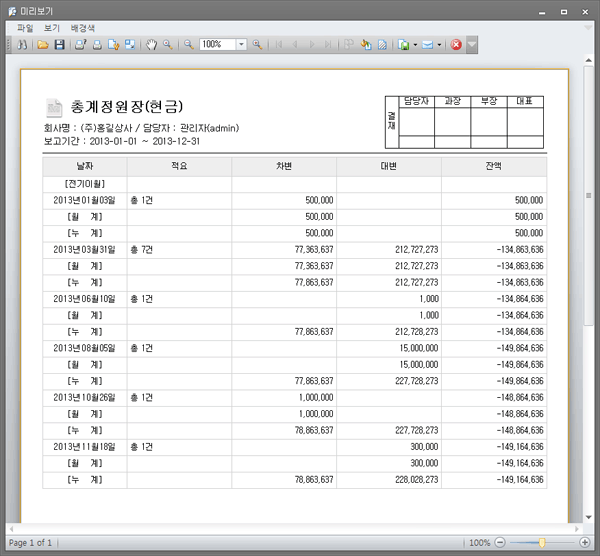Click the 228,028,273 credit total cell
This screenshot has width=600, height=556.
coord(417,480)
